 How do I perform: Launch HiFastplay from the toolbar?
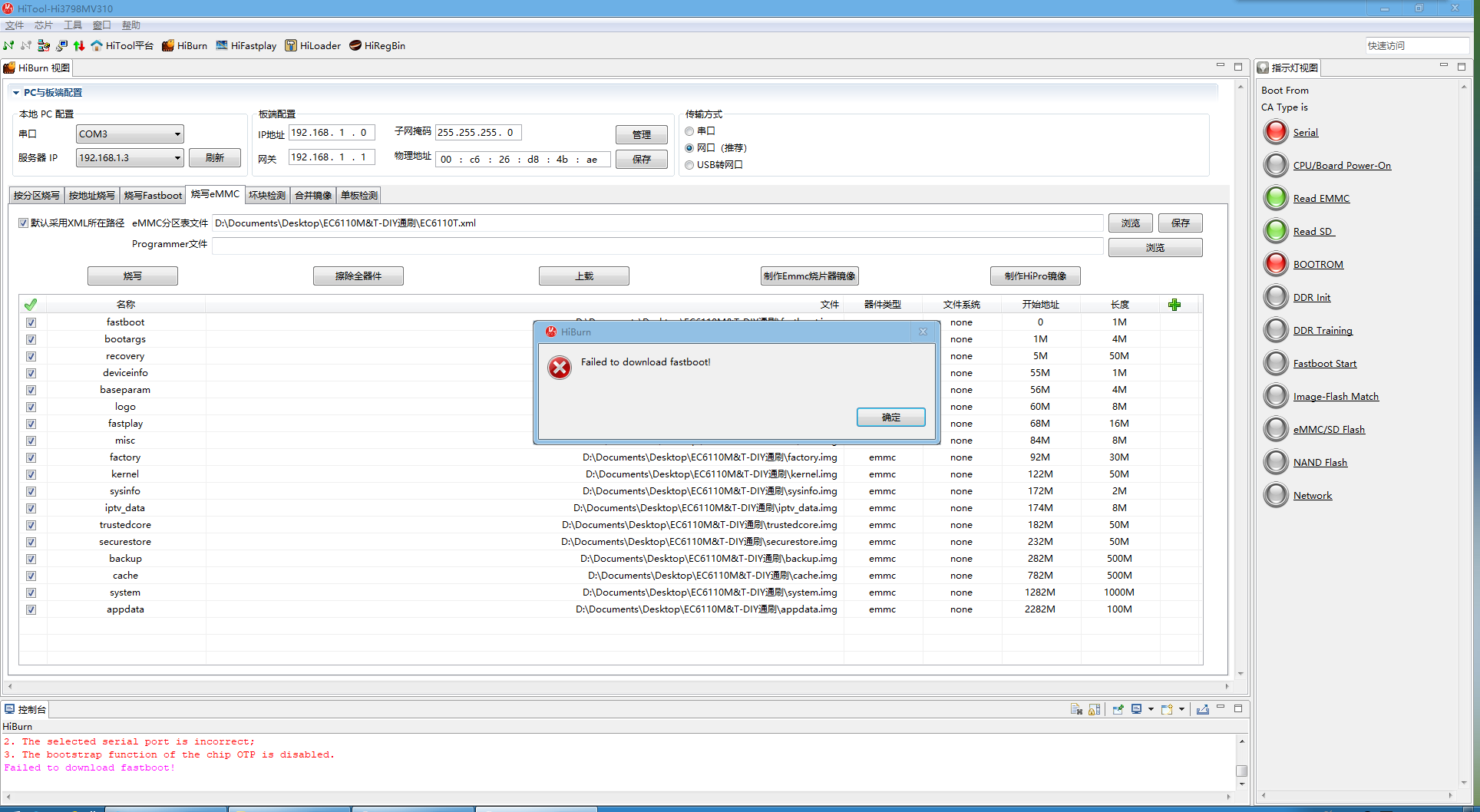pos(246,45)
